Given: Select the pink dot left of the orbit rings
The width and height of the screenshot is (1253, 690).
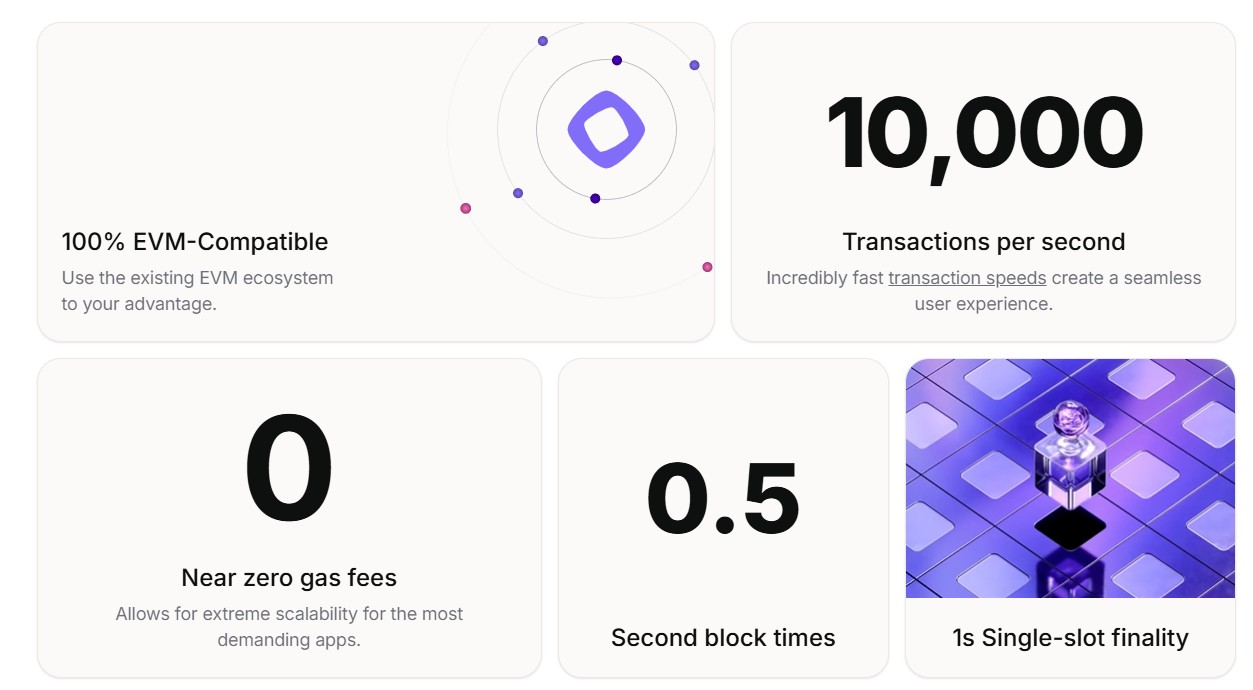Looking at the screenshot, I should point(465,208).
